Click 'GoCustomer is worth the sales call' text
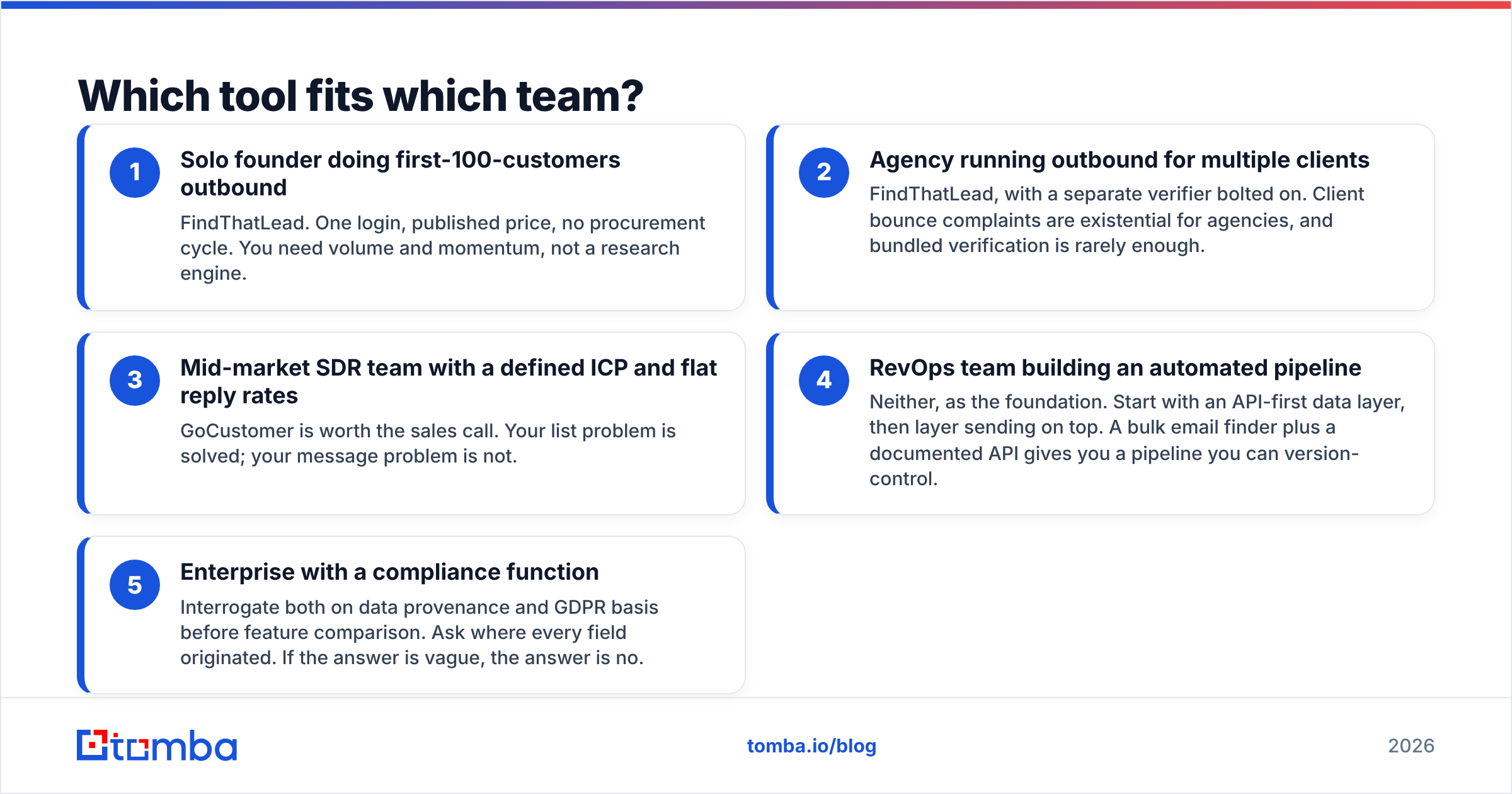 click(x=428, y=444)
